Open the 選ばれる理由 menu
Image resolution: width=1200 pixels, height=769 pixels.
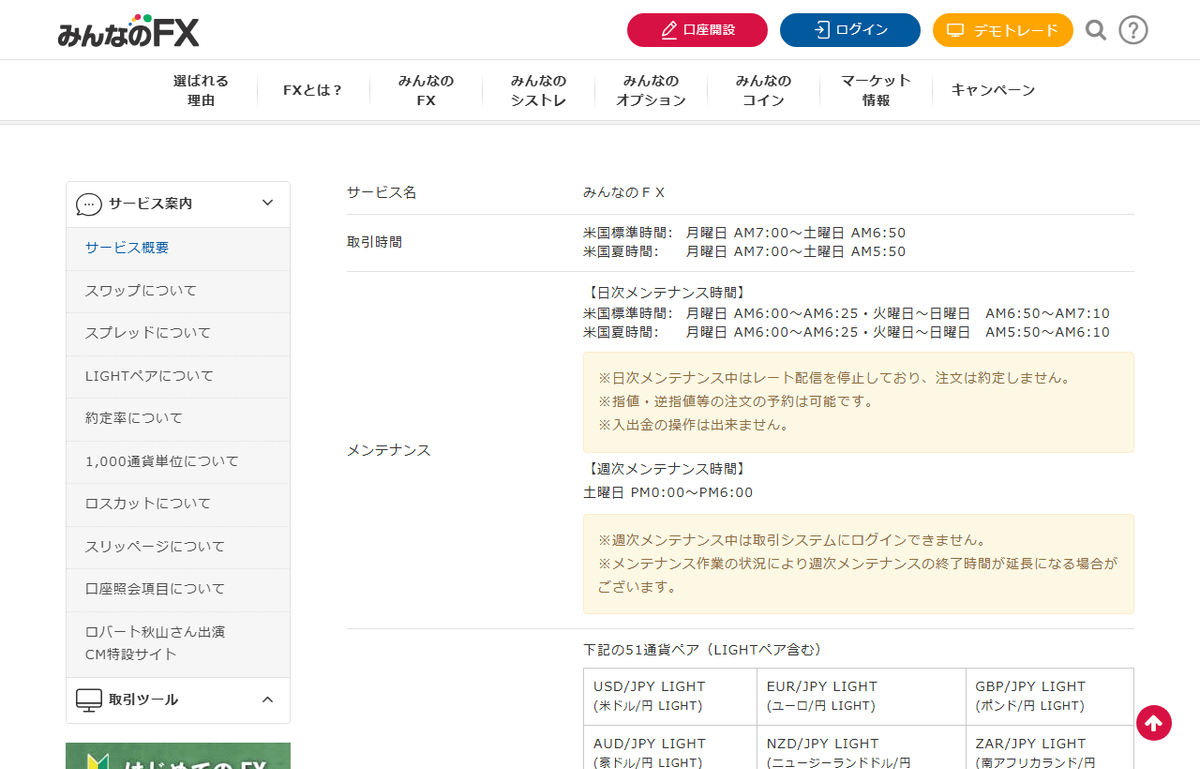201,91
